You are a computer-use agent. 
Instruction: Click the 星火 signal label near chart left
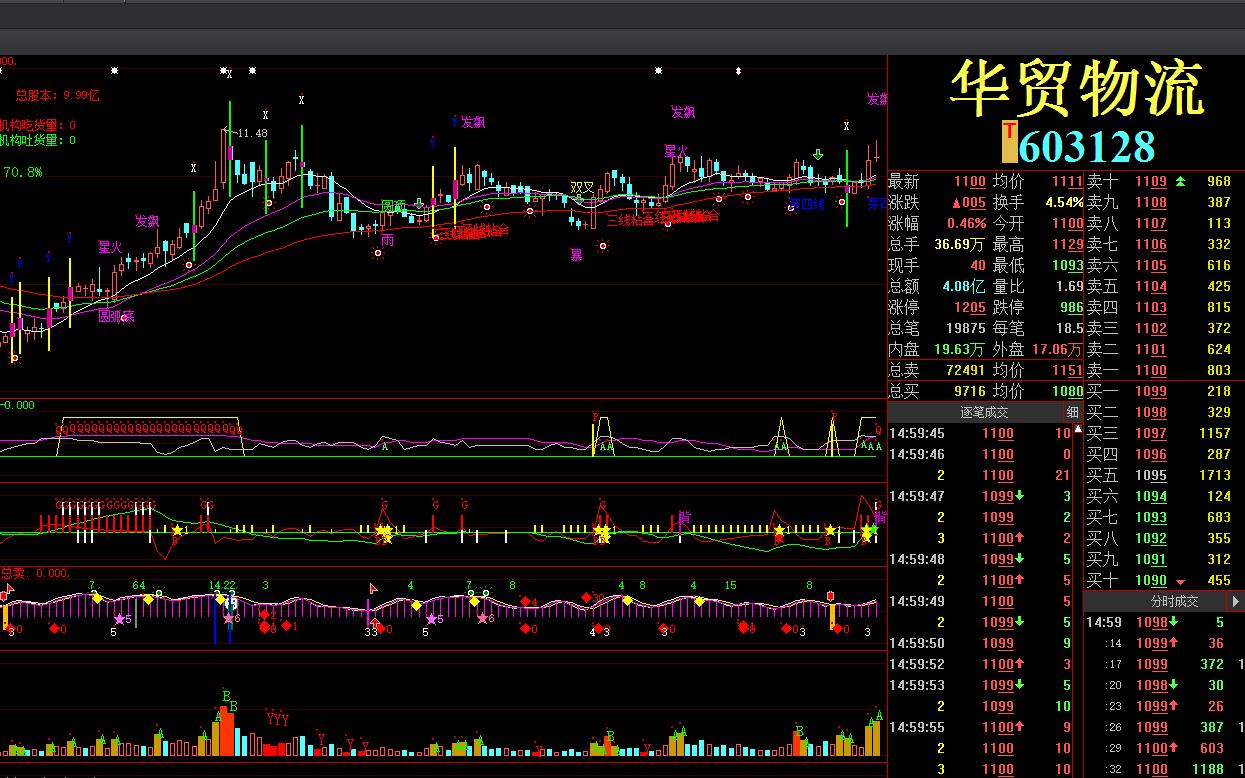pos(110,245)
